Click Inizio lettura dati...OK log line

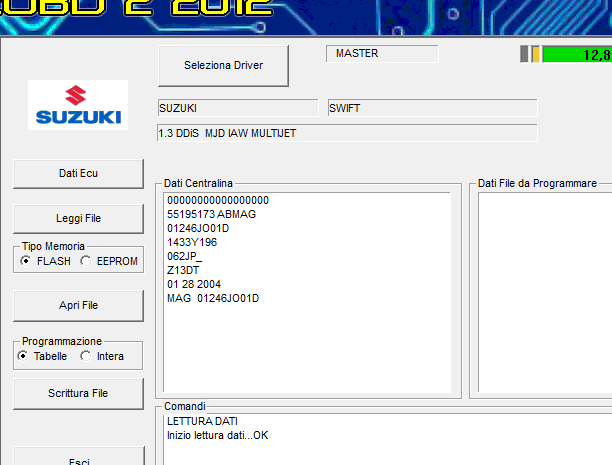click(x=217, y=435)
